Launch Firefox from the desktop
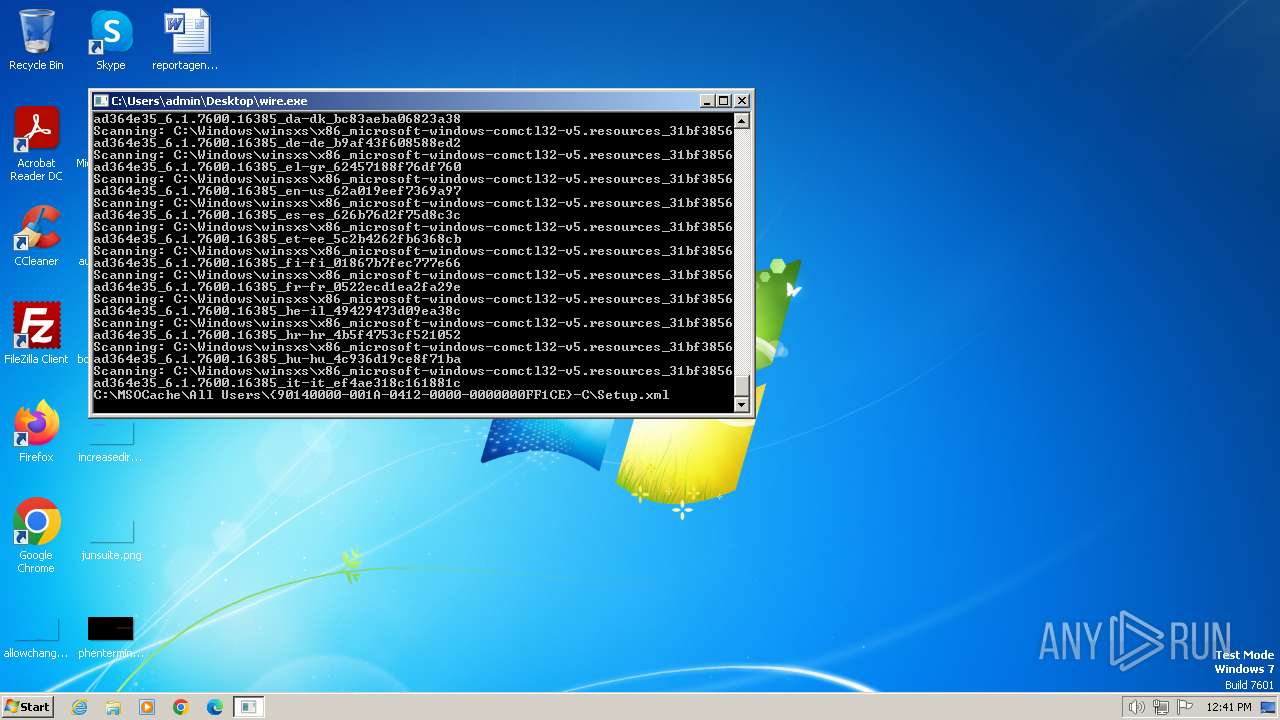Viewport: 1280px width, 720px height. [36, 432]
